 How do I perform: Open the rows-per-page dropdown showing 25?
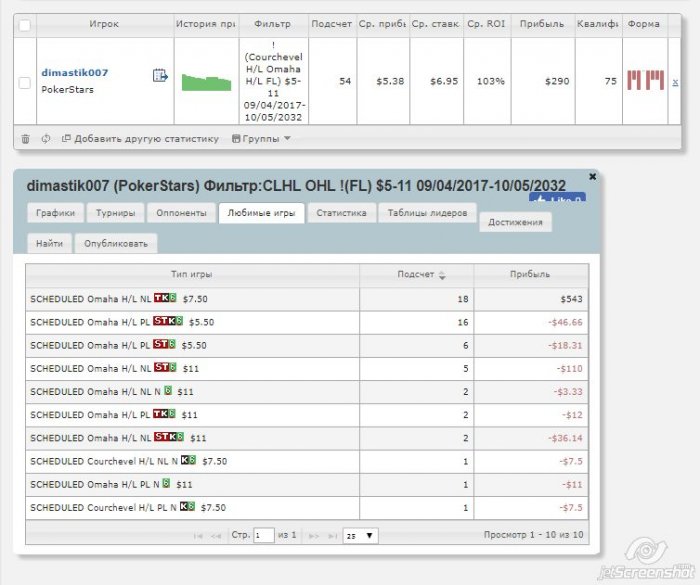pyautogui.click(x=360, y=535)
